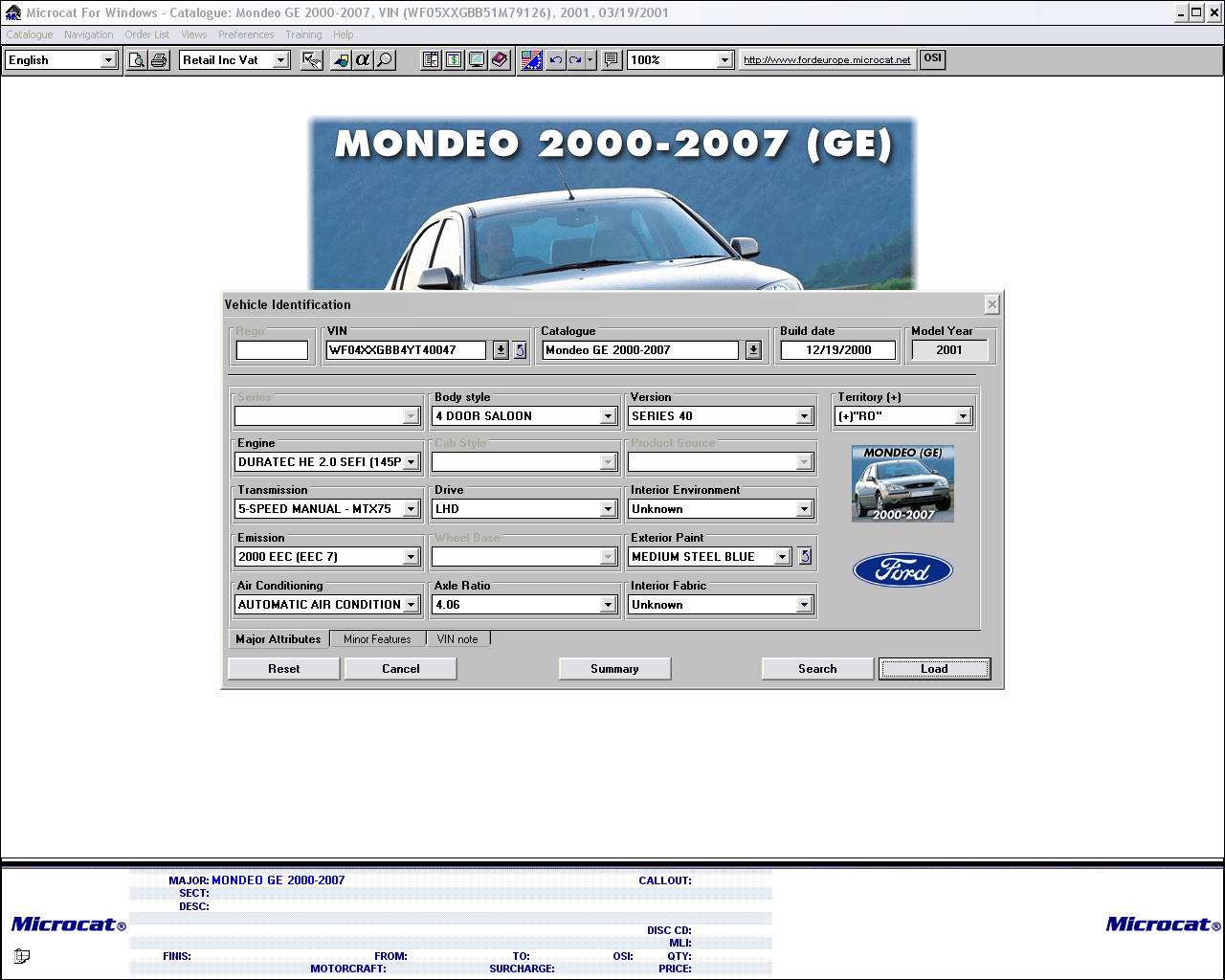Click refresh icon beside Exterior Paint
The height and width of the screenshot is (980, 1225).
(805, 557)
